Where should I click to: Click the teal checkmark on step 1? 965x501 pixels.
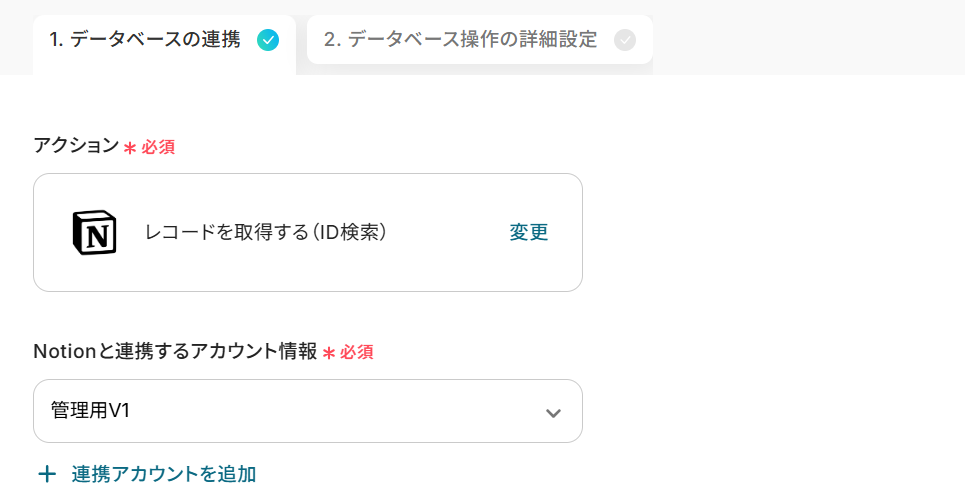[268, 40]
